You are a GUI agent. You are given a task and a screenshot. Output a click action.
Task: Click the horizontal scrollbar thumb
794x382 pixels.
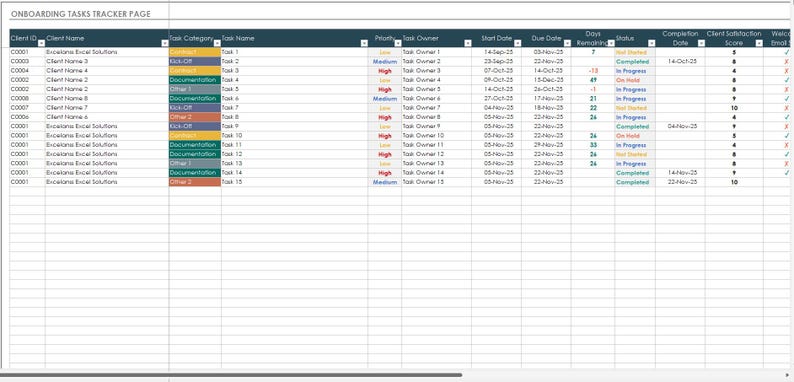click(231, 375)
